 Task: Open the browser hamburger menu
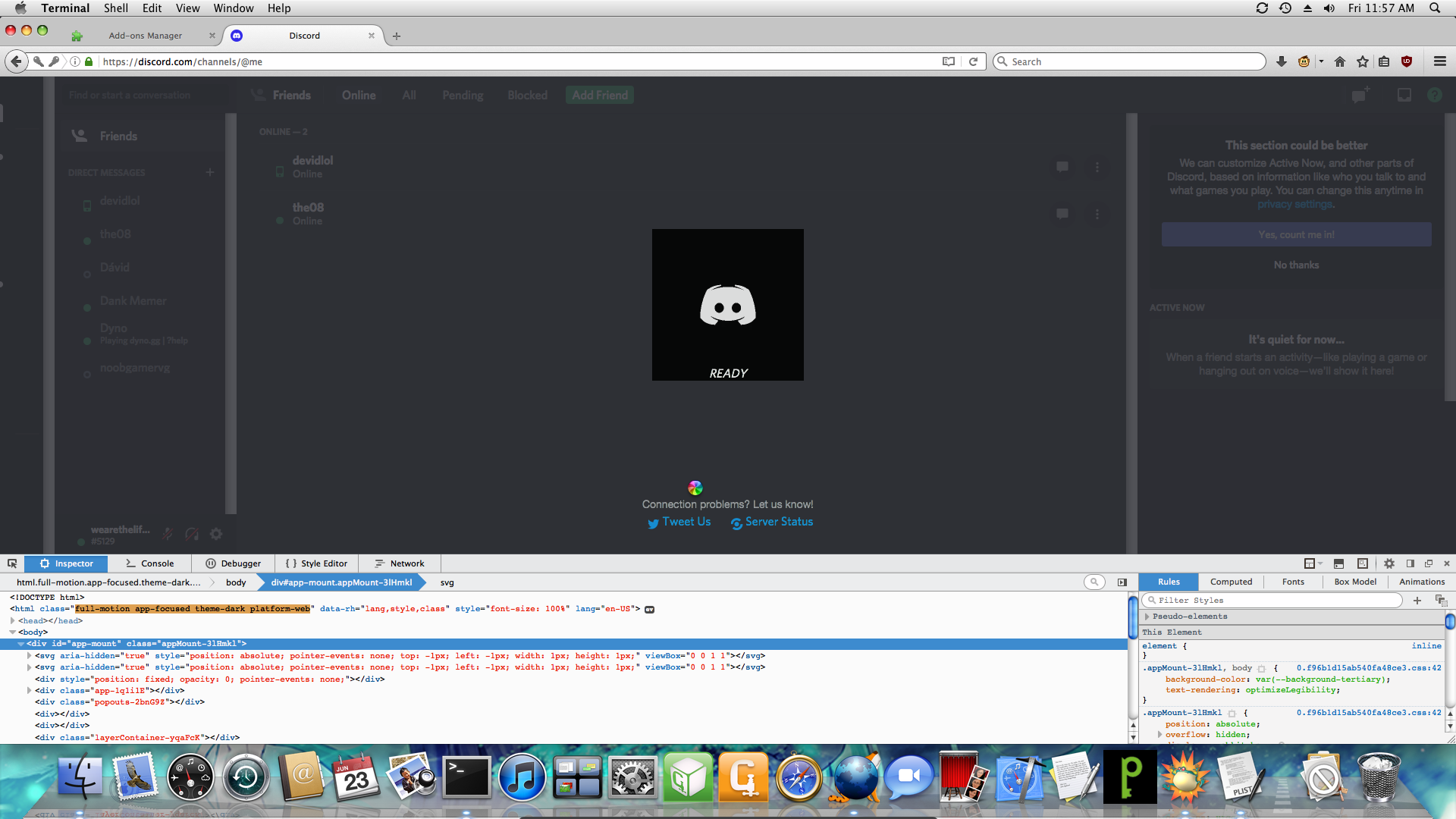click(x=1439, y=61)
